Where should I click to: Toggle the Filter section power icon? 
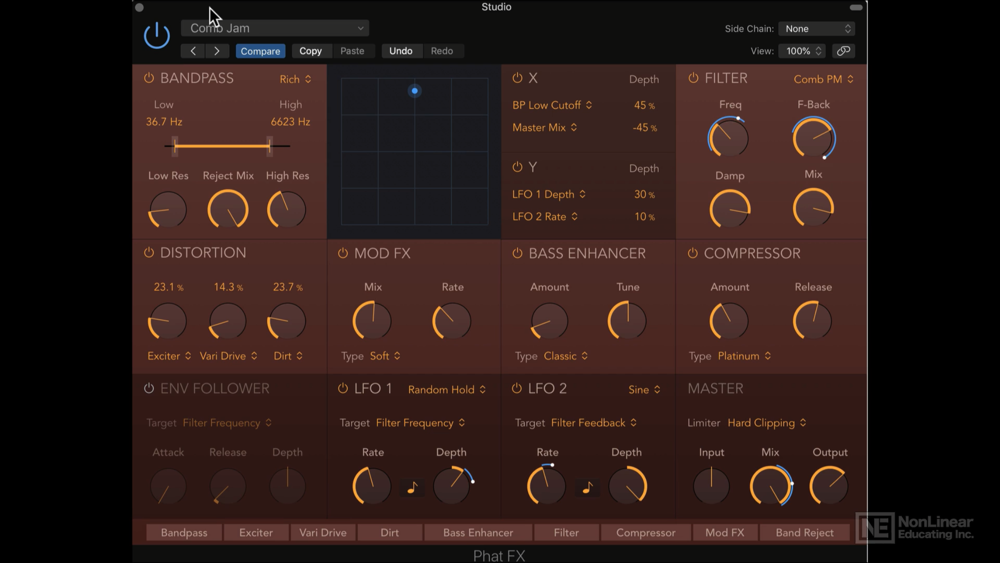coord(693,78)
